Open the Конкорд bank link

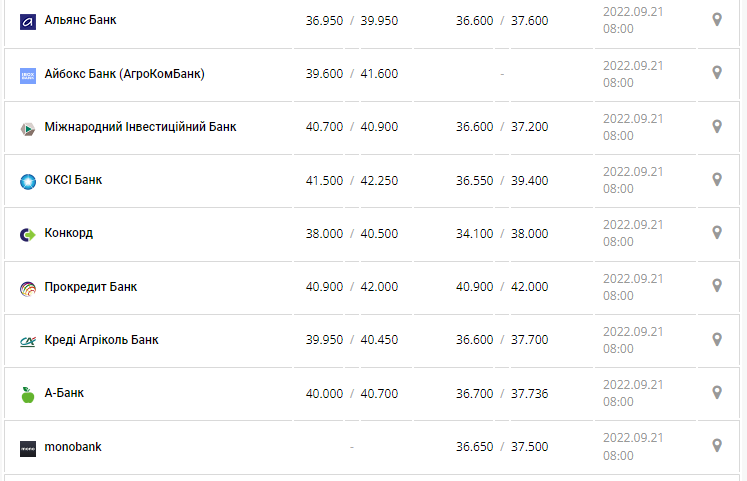tap(69, 233)
